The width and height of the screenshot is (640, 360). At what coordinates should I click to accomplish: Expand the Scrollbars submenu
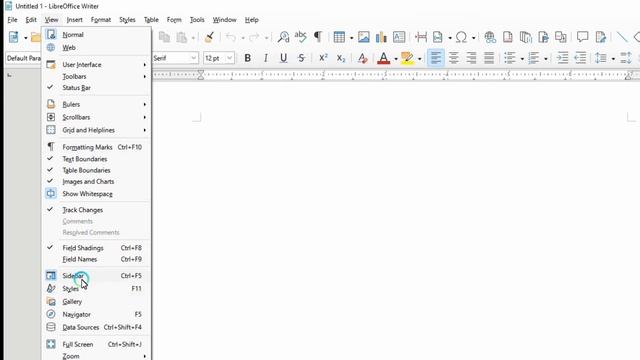click(96, 117)
